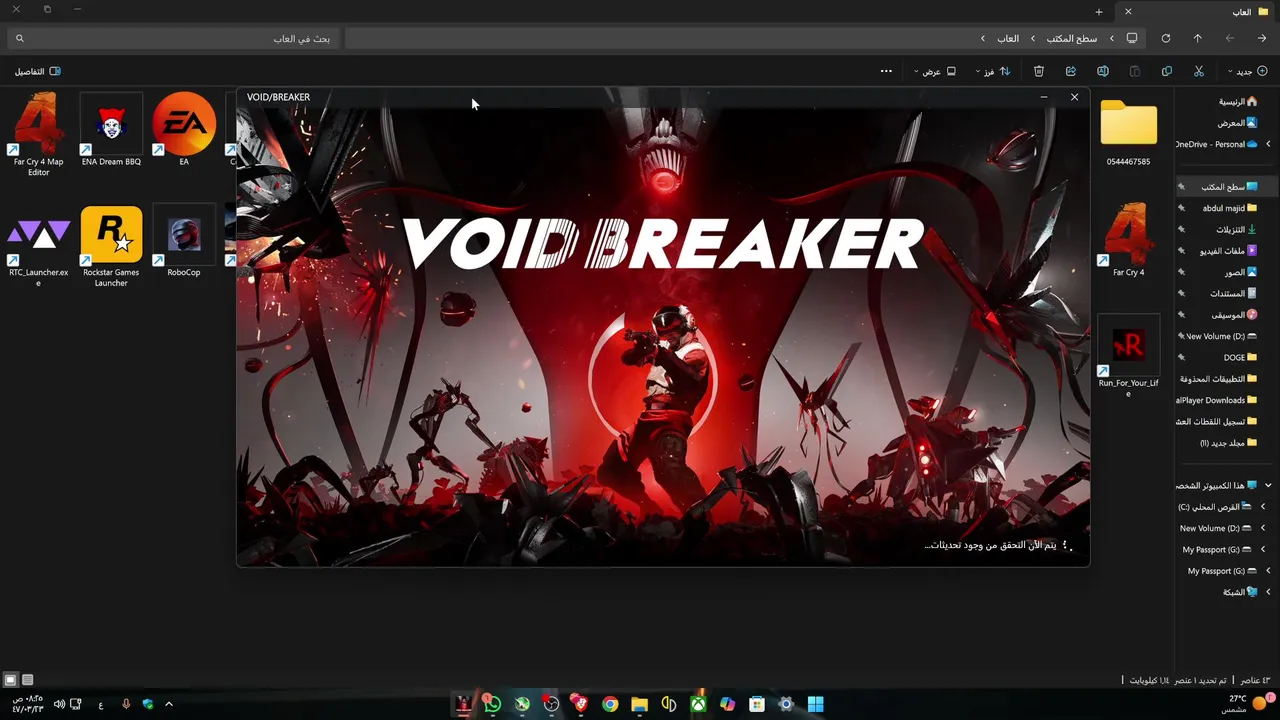
Task: Select the RoboCop game shortcut
Action: pyautogui.click(x=184, y=240)
